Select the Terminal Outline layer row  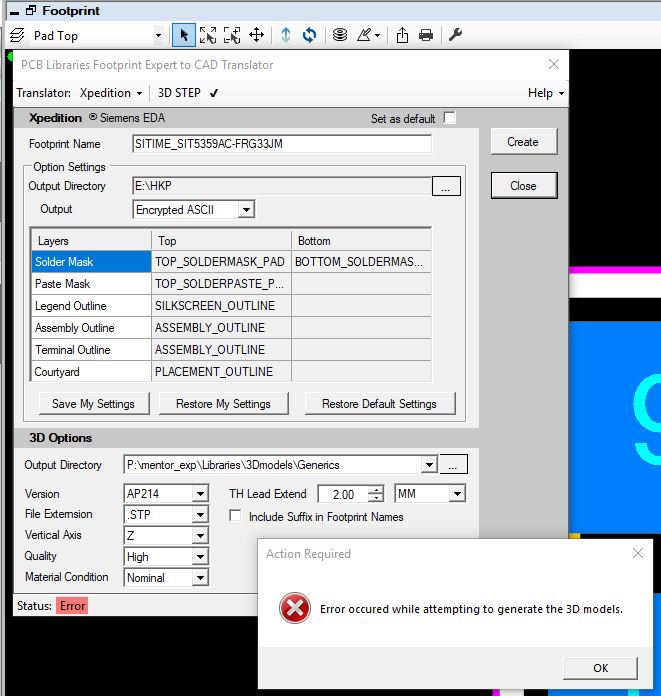point(91,350)
